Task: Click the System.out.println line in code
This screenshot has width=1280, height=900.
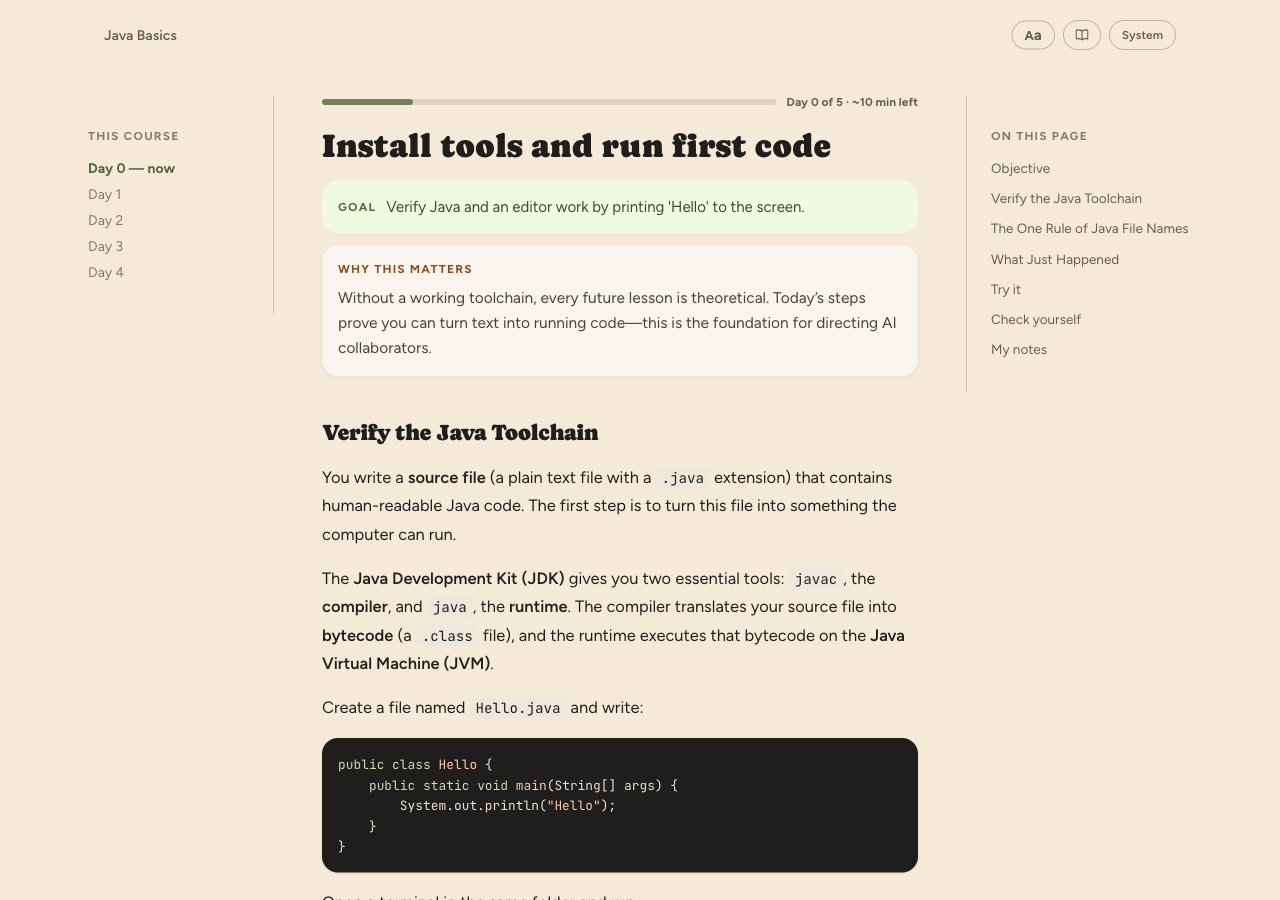Action: coord(508,805)
